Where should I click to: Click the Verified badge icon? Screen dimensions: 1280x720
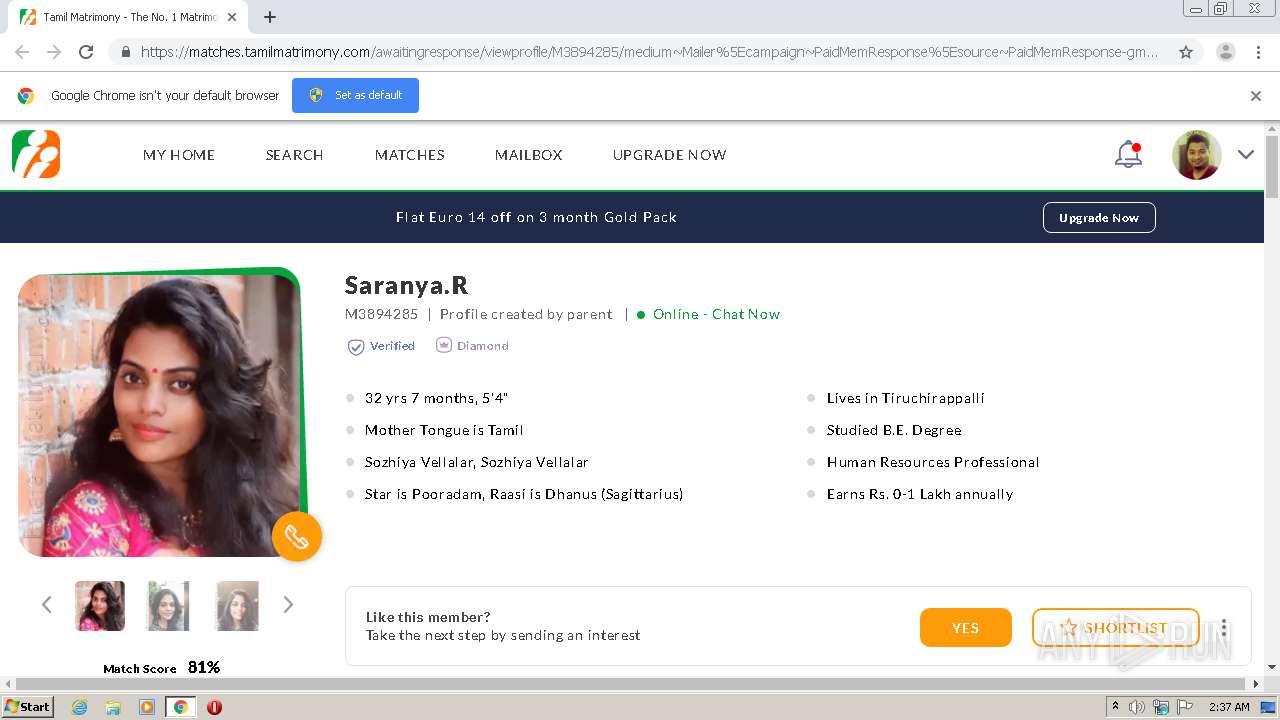[x=355, y=346]
